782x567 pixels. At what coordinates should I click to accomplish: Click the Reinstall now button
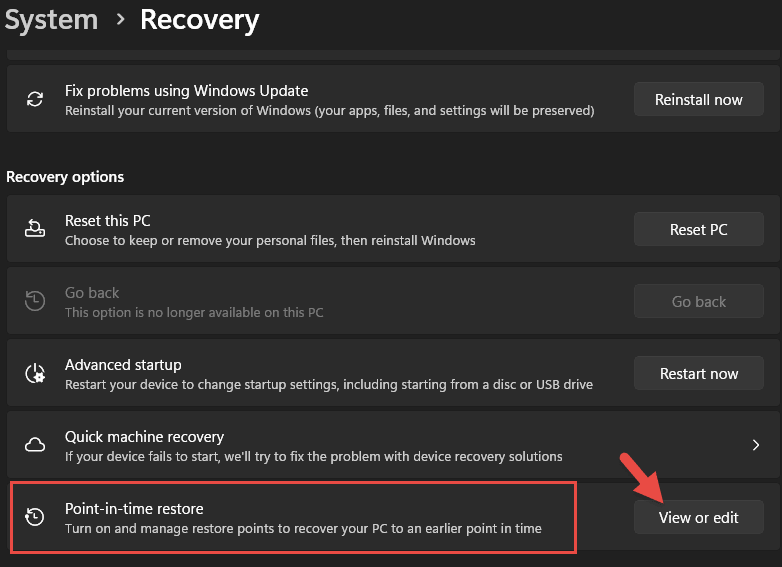click(699, 99)
